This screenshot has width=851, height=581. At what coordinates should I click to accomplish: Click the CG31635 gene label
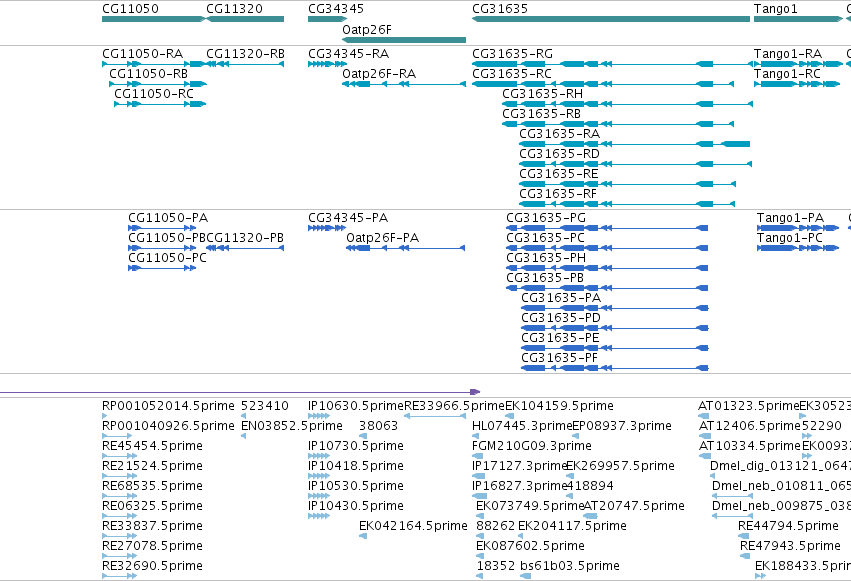[500, 9]
